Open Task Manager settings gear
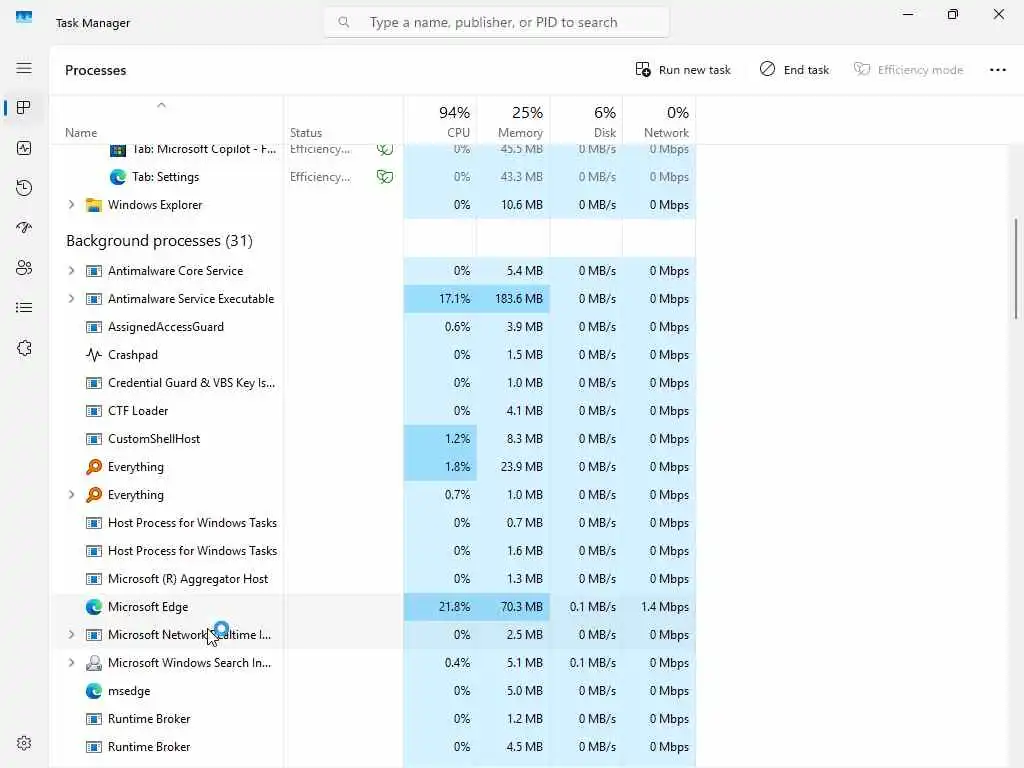 point(24,743)
